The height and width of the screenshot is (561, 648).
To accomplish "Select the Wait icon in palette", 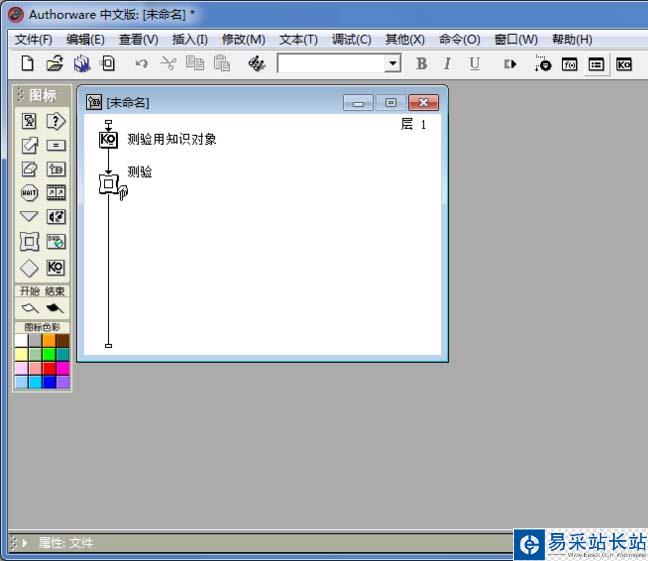I will pos(29,193).
